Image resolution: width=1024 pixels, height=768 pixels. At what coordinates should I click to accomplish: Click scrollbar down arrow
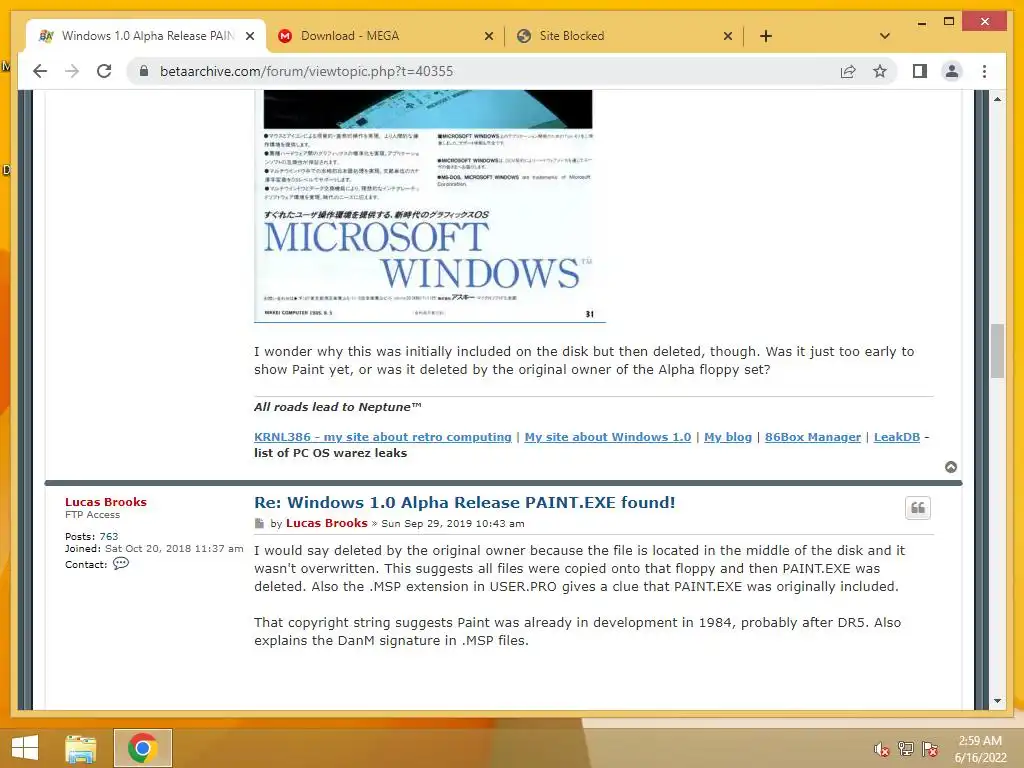pos(997,701)
